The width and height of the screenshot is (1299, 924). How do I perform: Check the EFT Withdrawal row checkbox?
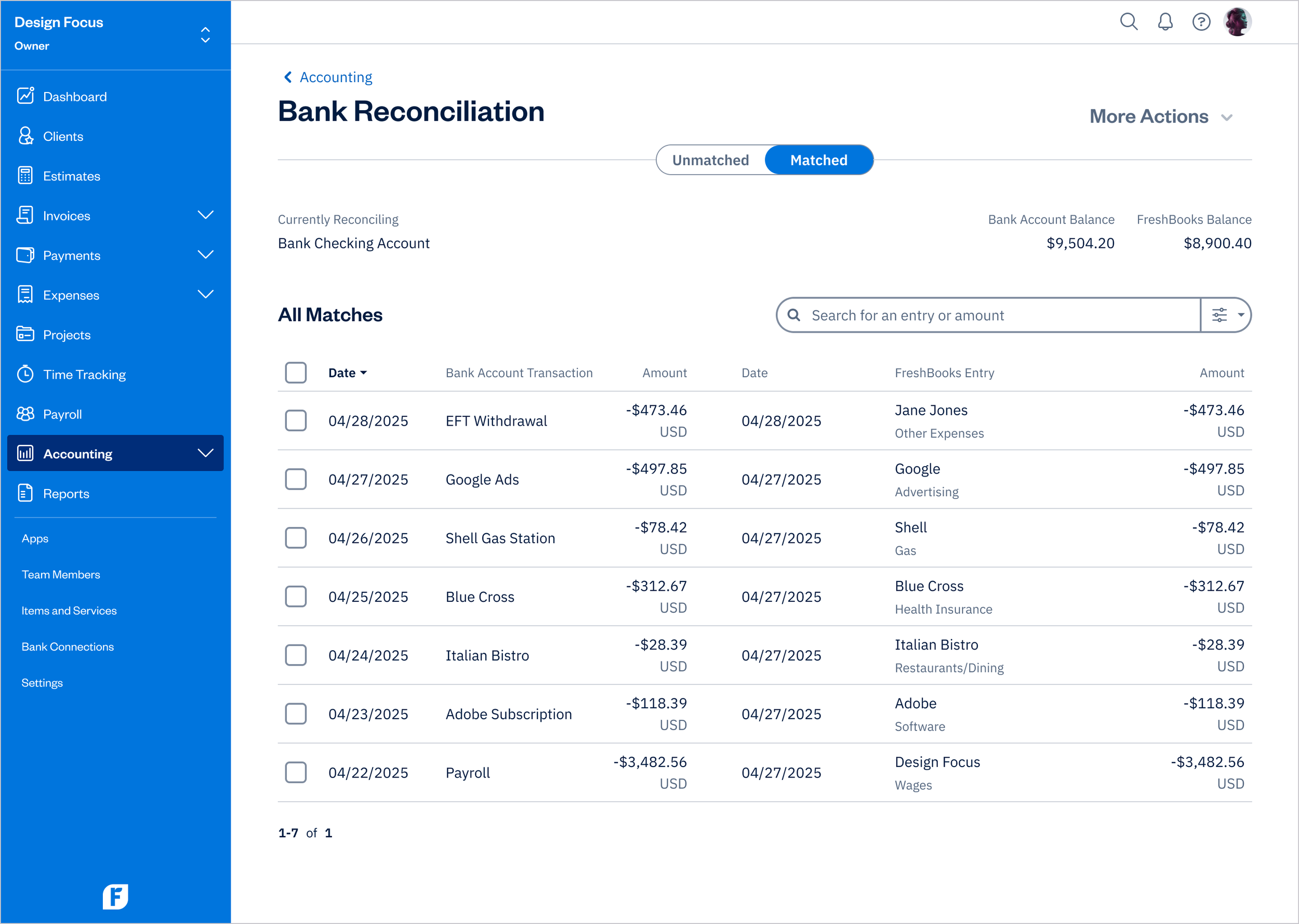296,420
